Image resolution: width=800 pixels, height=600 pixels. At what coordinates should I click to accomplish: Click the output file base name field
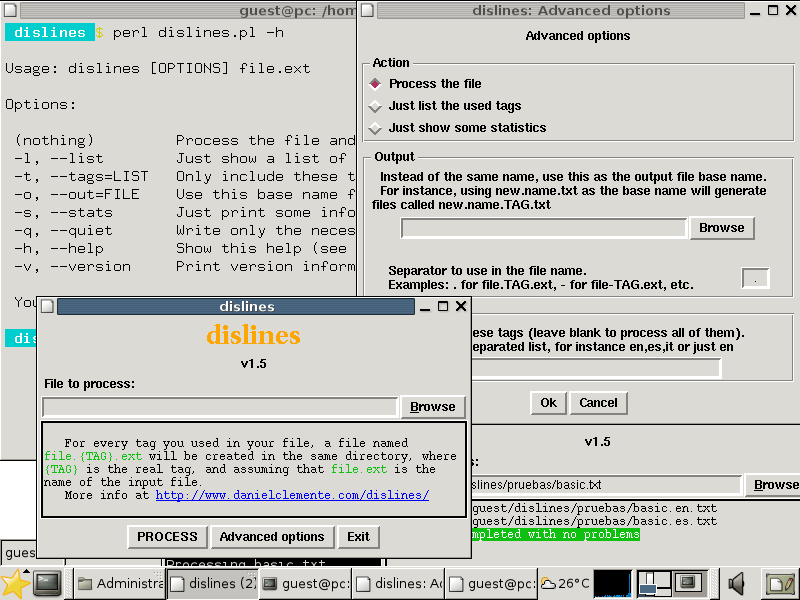(x=544, y=228)
